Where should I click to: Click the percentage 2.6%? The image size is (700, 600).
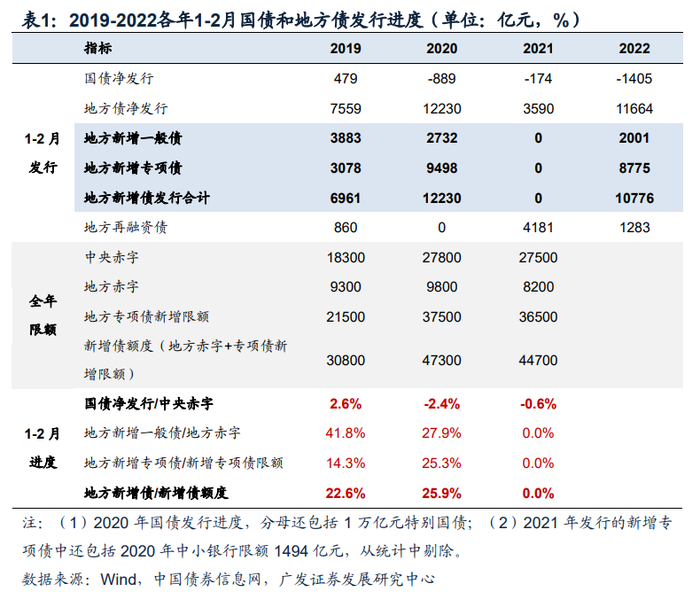coord(345,404)
